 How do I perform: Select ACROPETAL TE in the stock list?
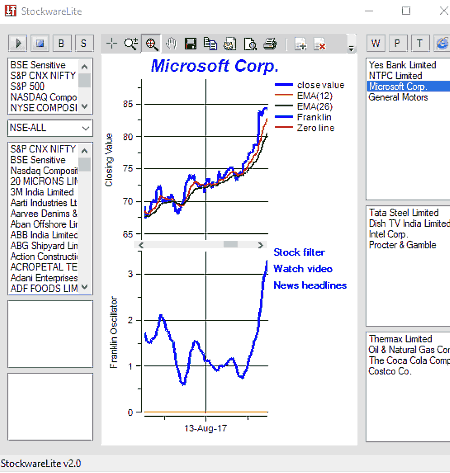click(44, 267)
